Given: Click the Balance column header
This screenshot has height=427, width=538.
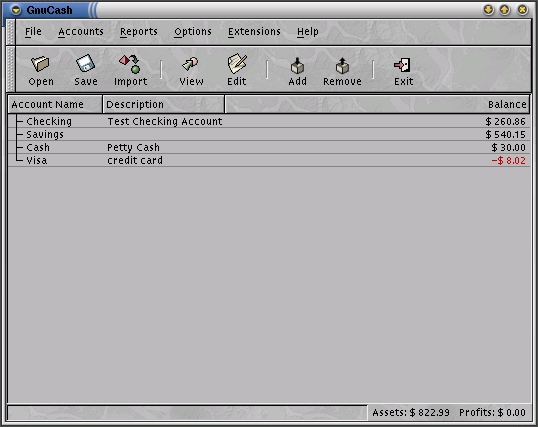Looking at the screenshot, I should pyautogui.click(x=377, y=104).
